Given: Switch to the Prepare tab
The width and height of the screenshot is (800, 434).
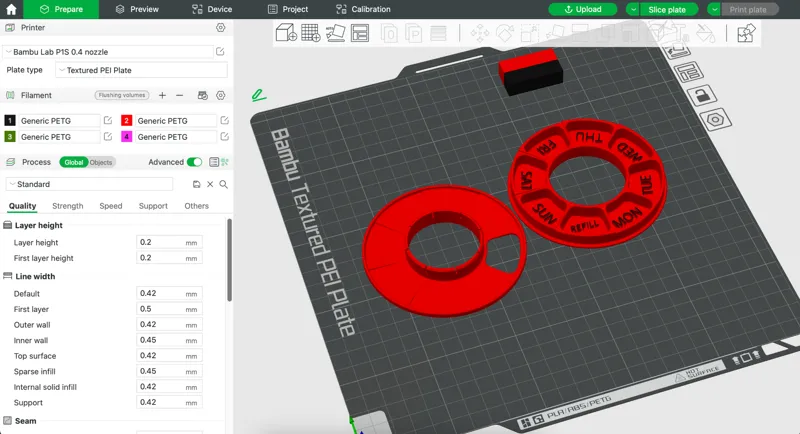Looking at the screenshot, I should click(x=61, y=9).
